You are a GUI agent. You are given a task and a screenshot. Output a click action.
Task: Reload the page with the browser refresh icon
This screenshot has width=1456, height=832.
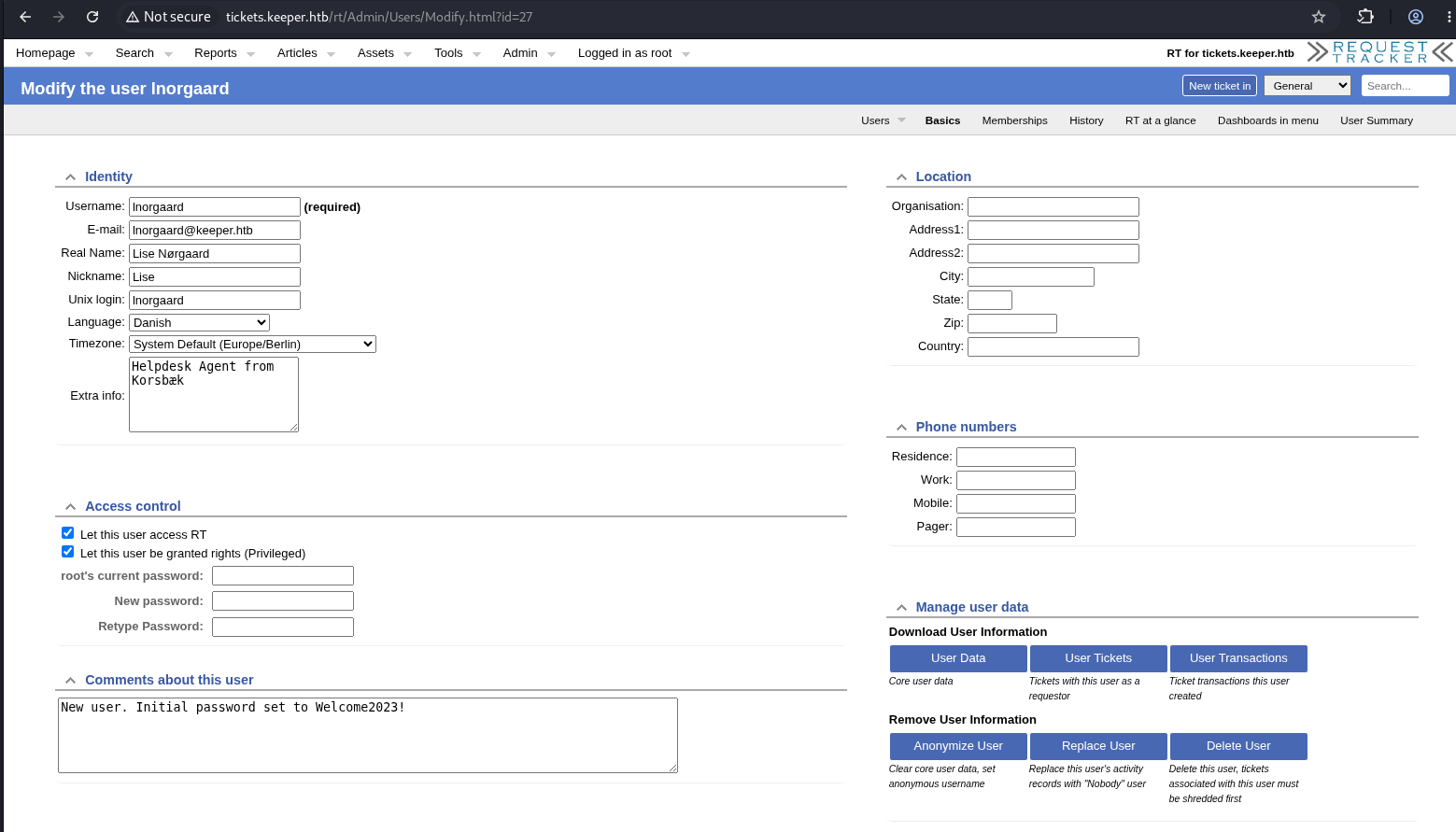[x=92, y=17]
